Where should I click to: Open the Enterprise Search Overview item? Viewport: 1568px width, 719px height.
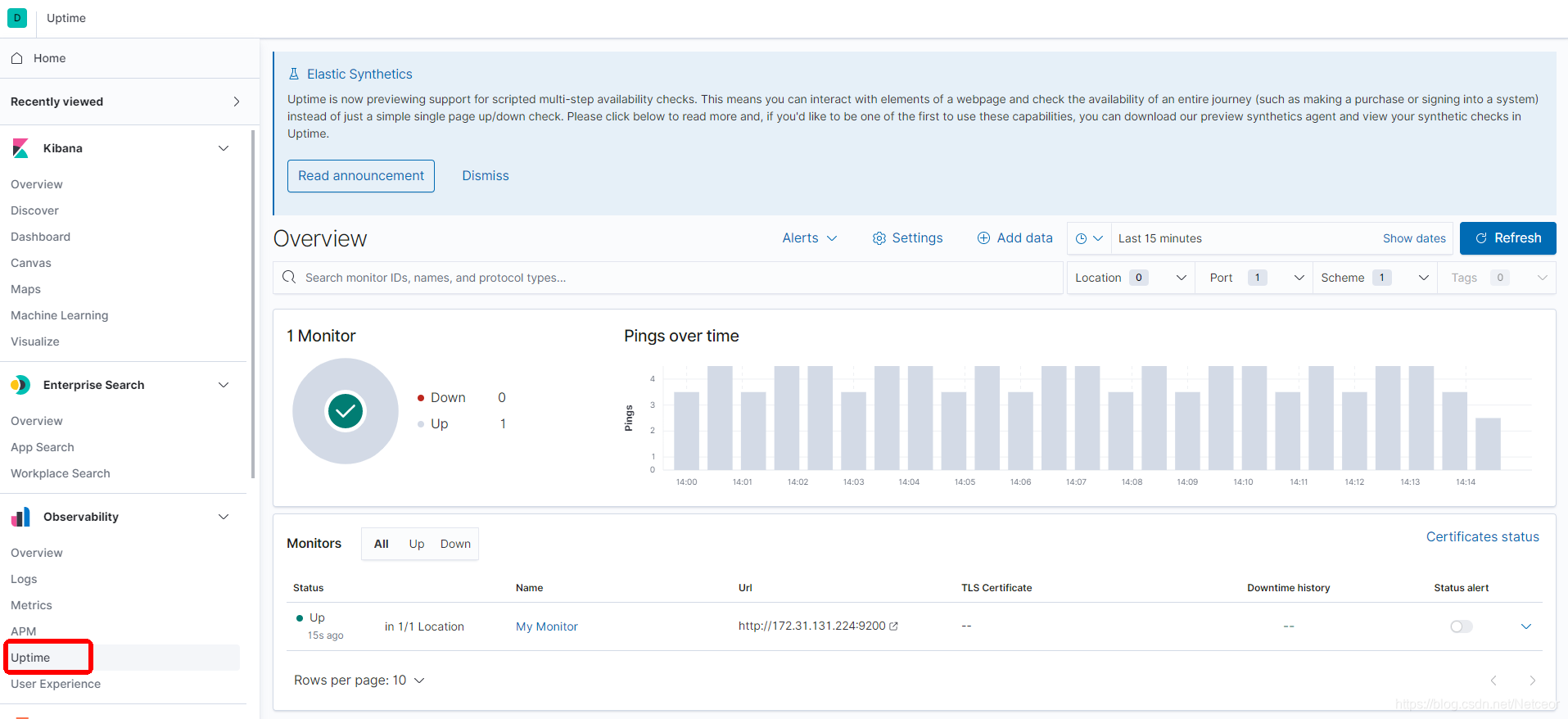tap(37, 421)
